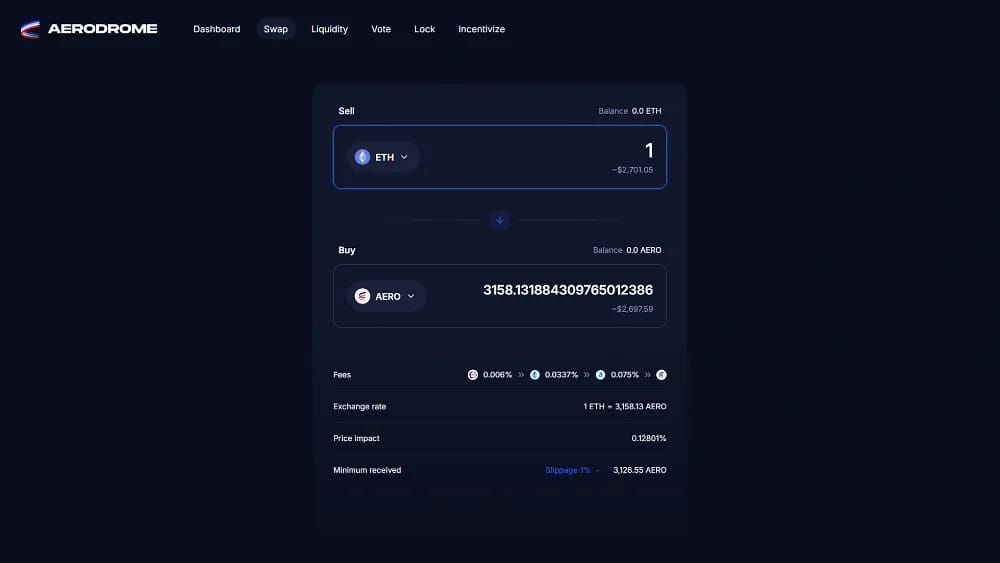Open the Dashboard page
Screen dimensions: 1000x563
click(217, 29)
